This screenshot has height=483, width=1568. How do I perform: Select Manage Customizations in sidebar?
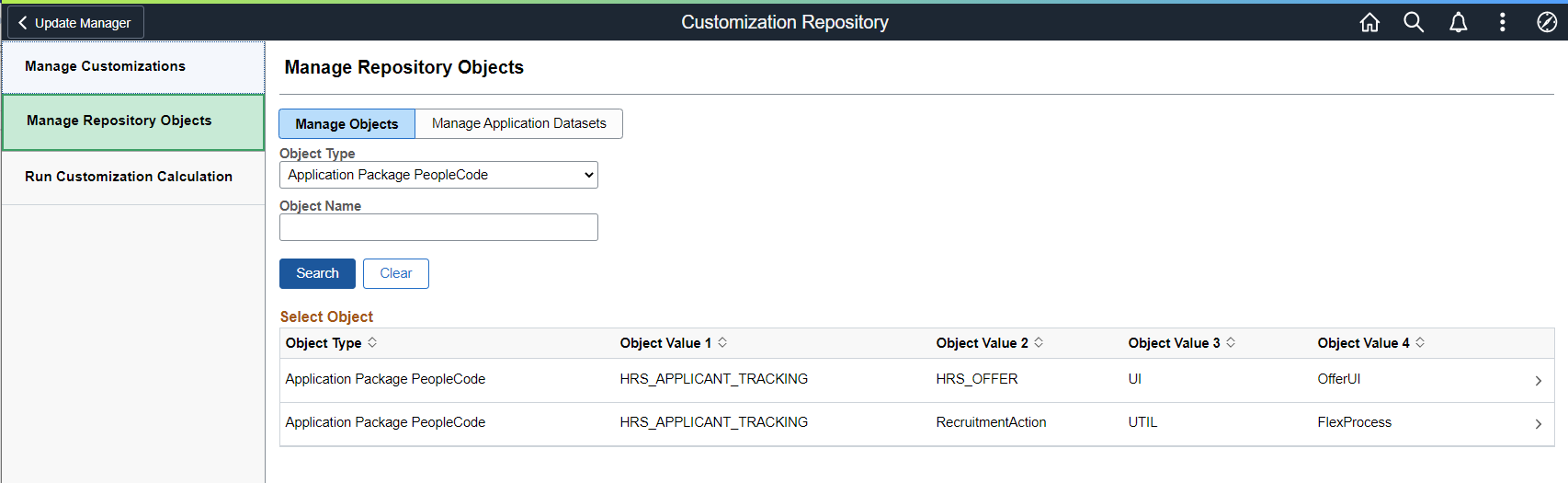tap(133, 66)
